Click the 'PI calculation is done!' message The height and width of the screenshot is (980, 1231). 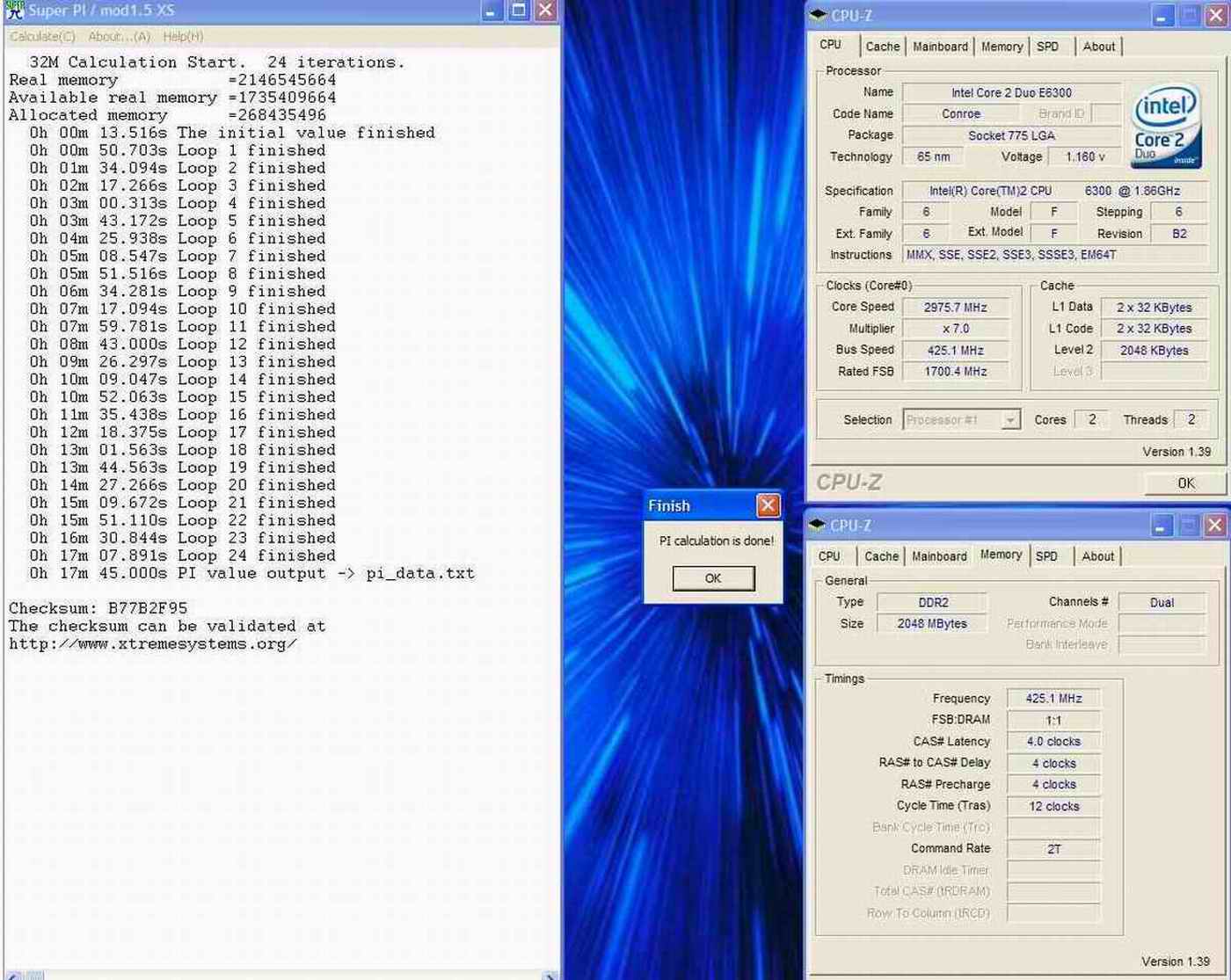(x=717, y=541)
